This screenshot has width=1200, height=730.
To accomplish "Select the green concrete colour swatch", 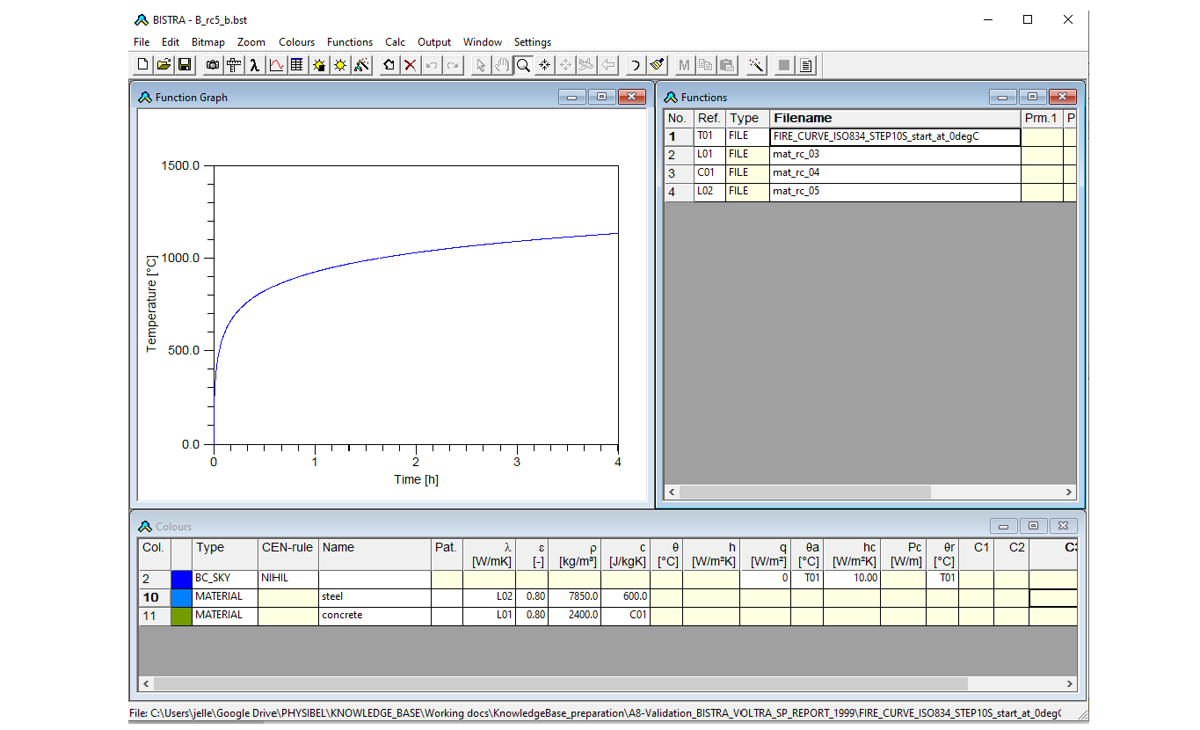I will [181, 616].
